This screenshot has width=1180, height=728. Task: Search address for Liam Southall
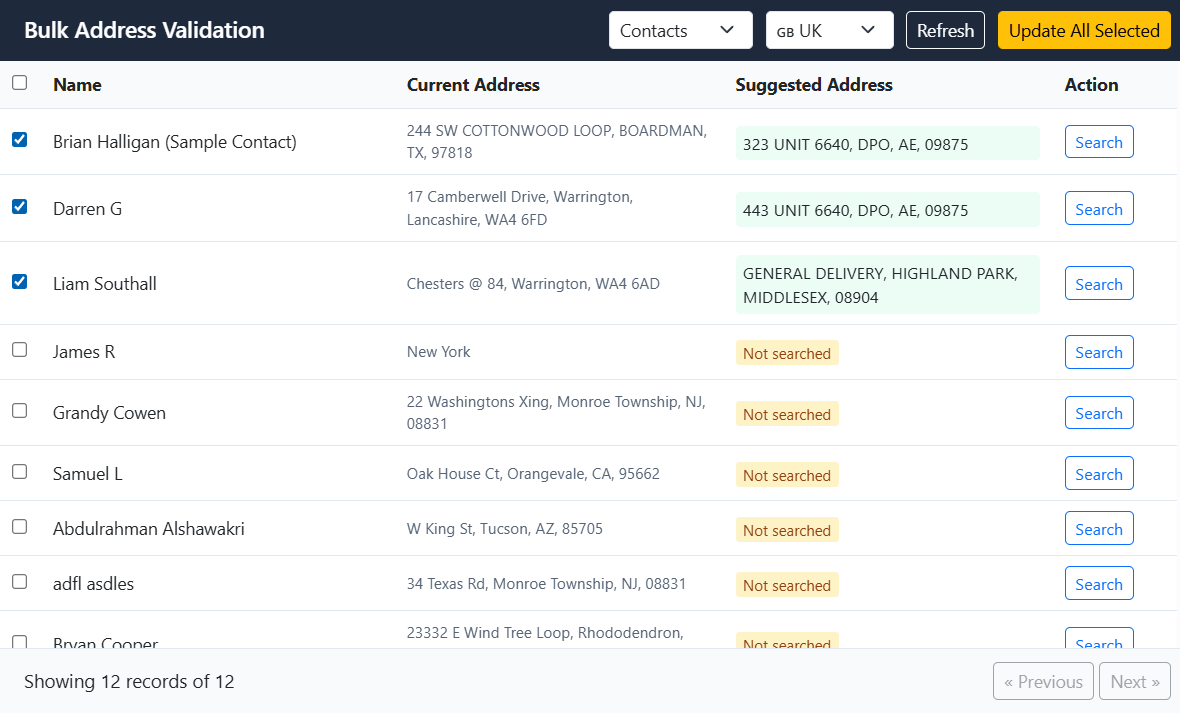pos(1098,284)
